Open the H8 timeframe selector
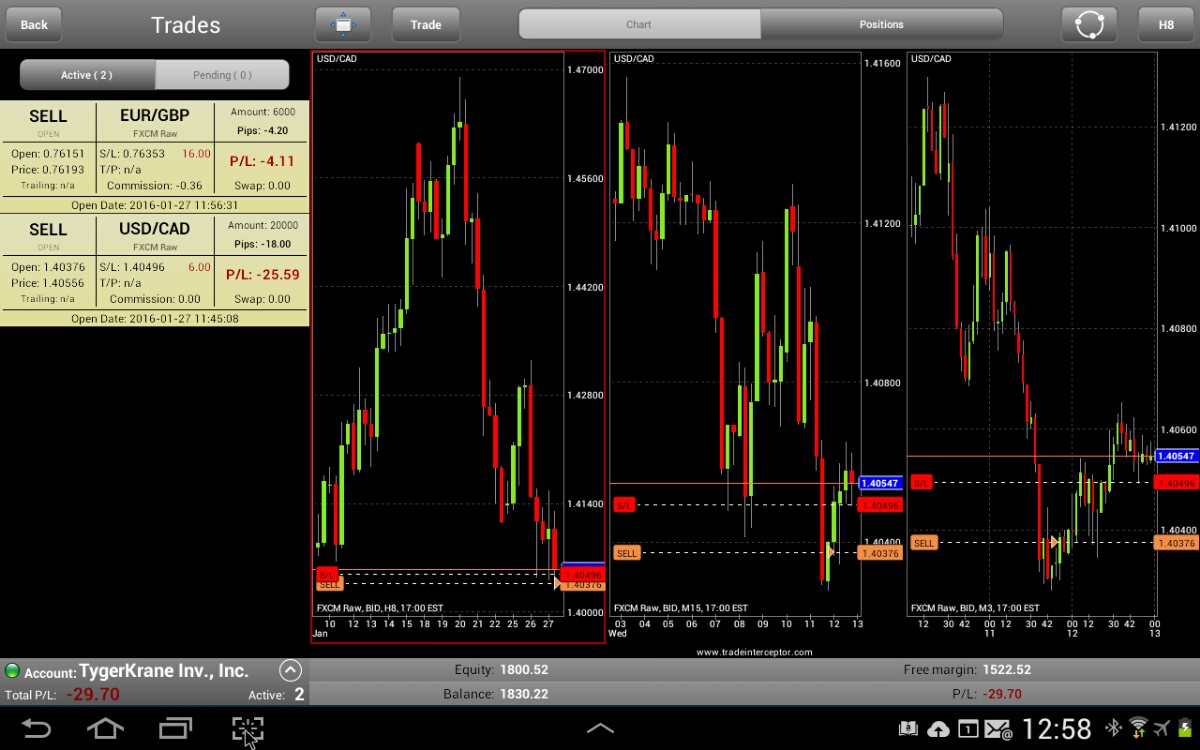Viewport: 1200px width, 750px height. pyautogui.click(x=1166, y=24)
